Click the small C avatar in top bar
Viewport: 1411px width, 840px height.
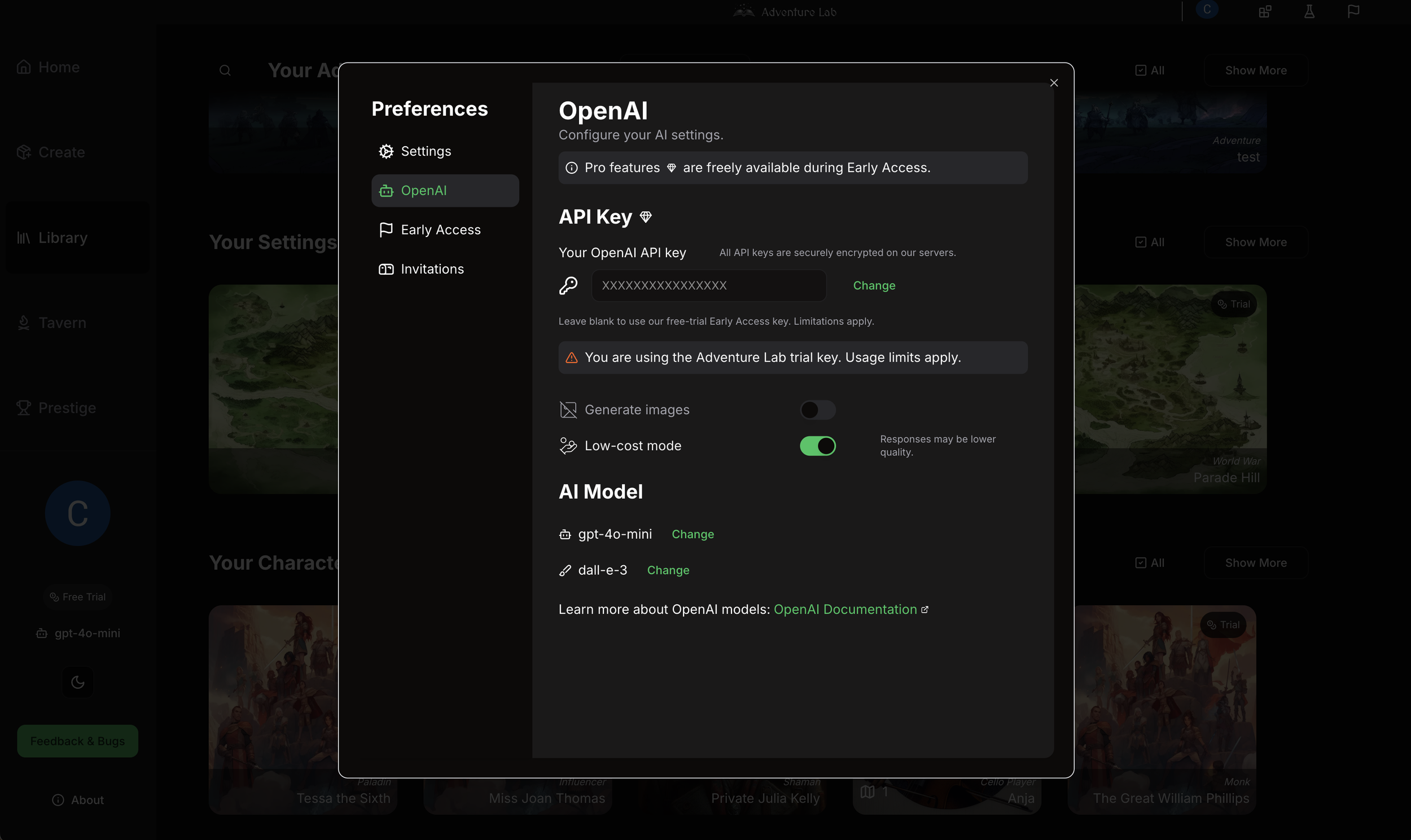(x=1207, y=10)
